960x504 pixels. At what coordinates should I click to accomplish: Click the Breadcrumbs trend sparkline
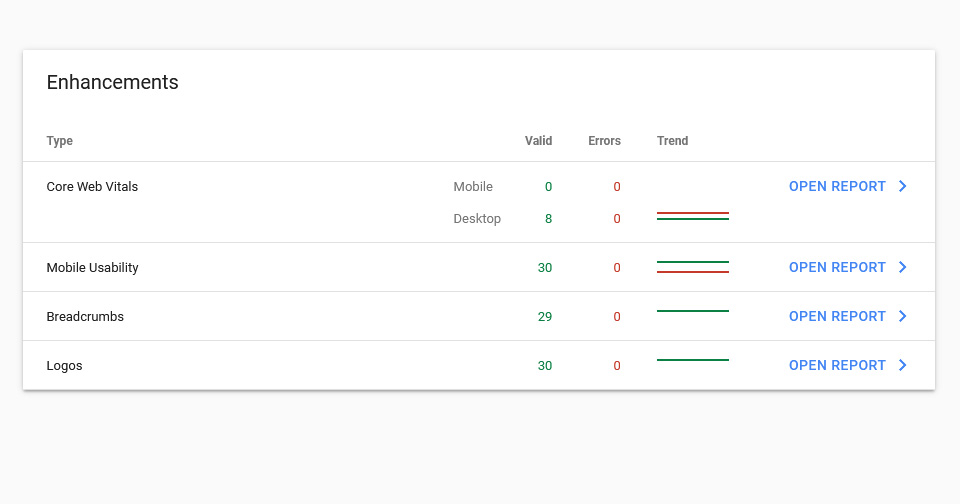(x=692, y=311)
